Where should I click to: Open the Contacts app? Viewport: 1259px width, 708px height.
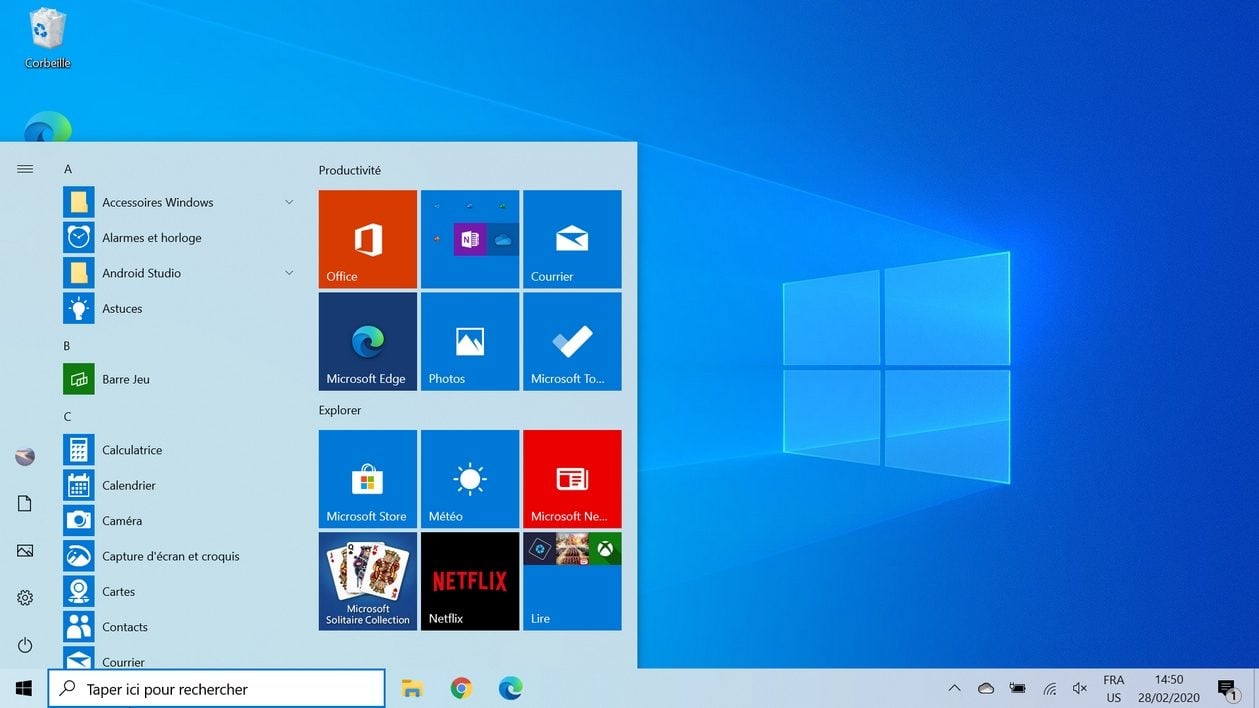180,627
